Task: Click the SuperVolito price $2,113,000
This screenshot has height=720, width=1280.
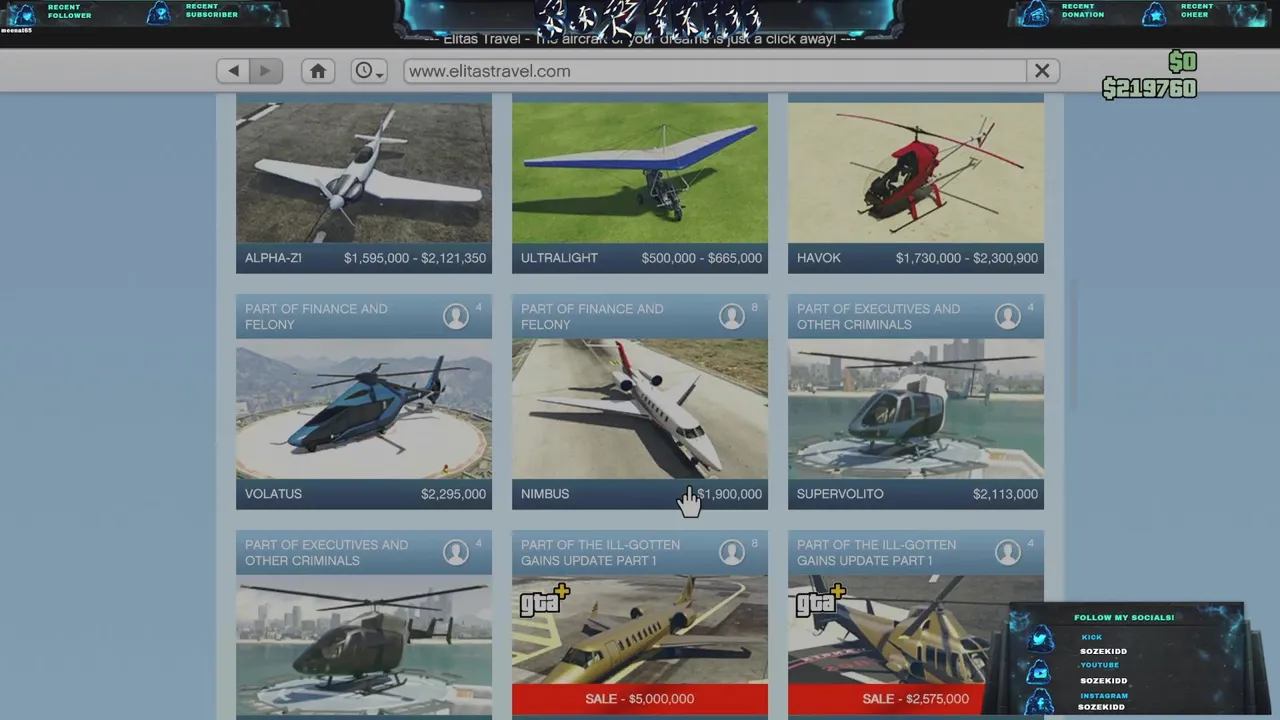Action: tap(1005, 494)
